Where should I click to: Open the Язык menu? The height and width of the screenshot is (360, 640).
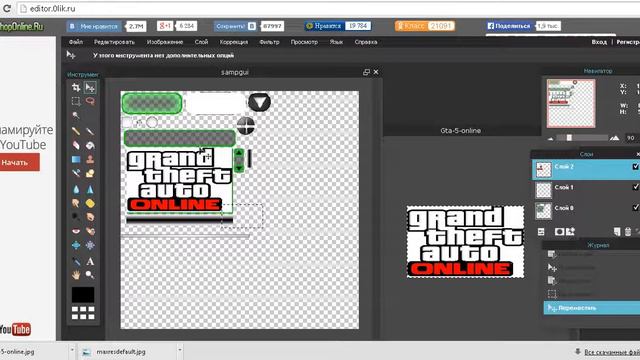click(x=336, y=42)
